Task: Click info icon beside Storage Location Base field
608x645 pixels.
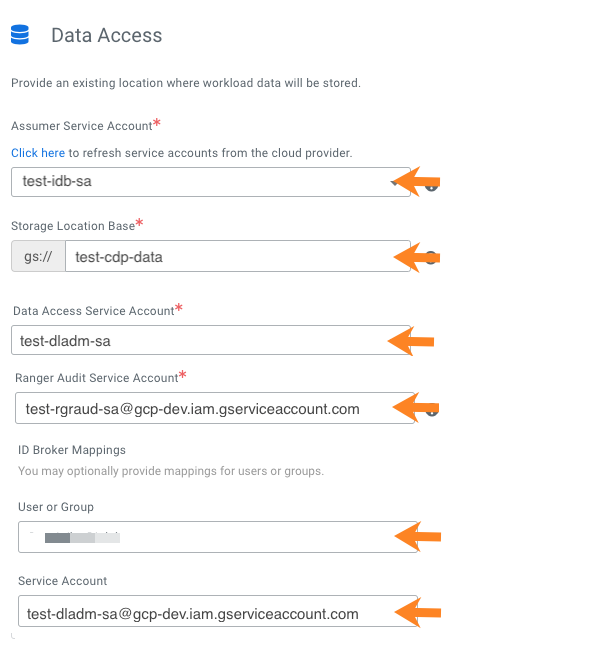Action: coord(433,257)
